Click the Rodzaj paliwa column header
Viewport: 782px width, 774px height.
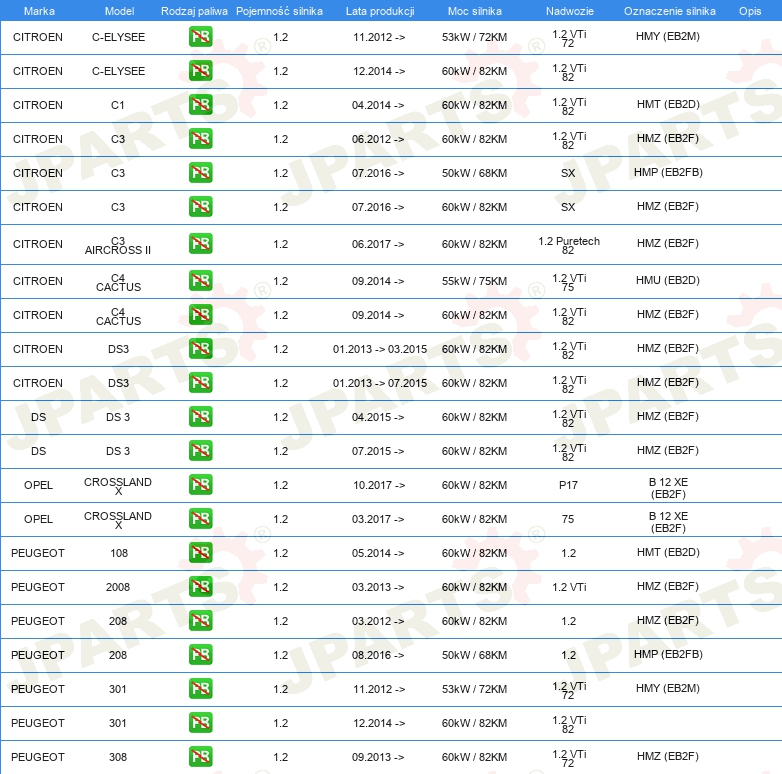pos(194,11)
